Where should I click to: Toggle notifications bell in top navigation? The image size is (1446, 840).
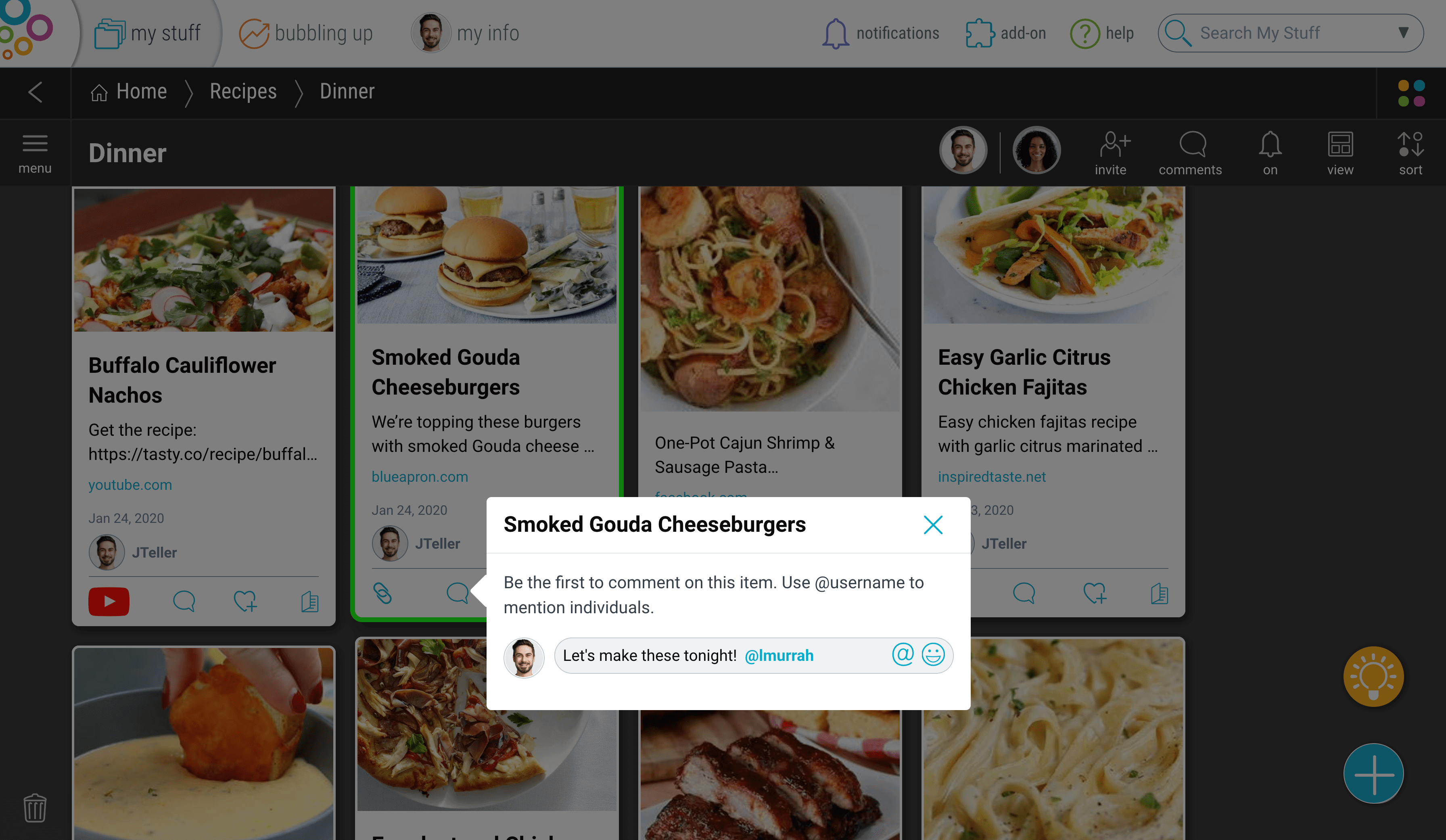click(x=835, y=33)
